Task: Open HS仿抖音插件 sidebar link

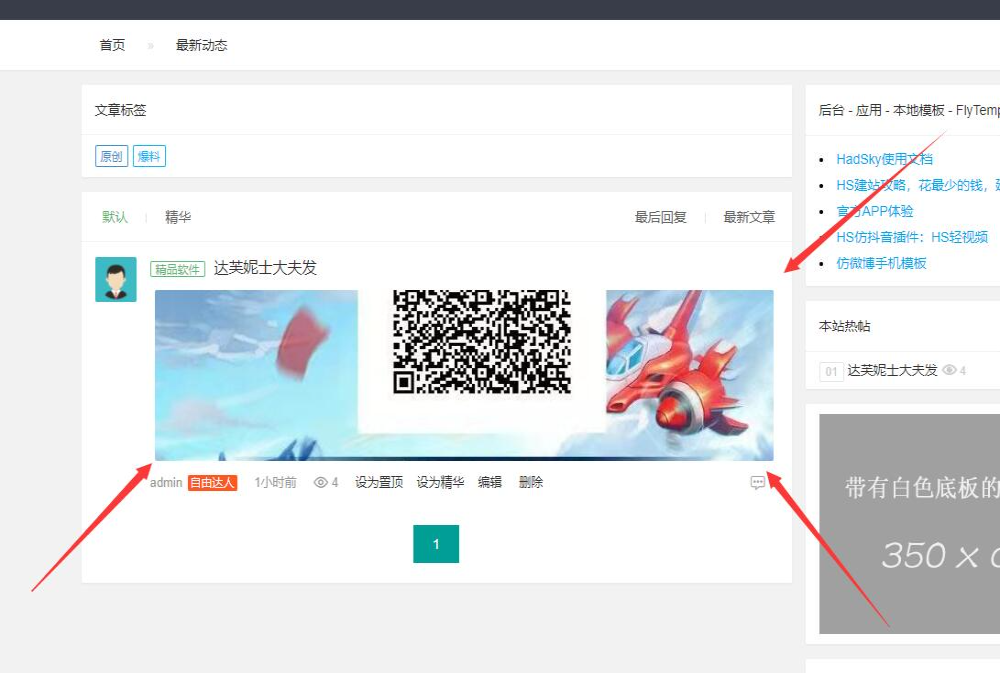Action: coord(912,238)
